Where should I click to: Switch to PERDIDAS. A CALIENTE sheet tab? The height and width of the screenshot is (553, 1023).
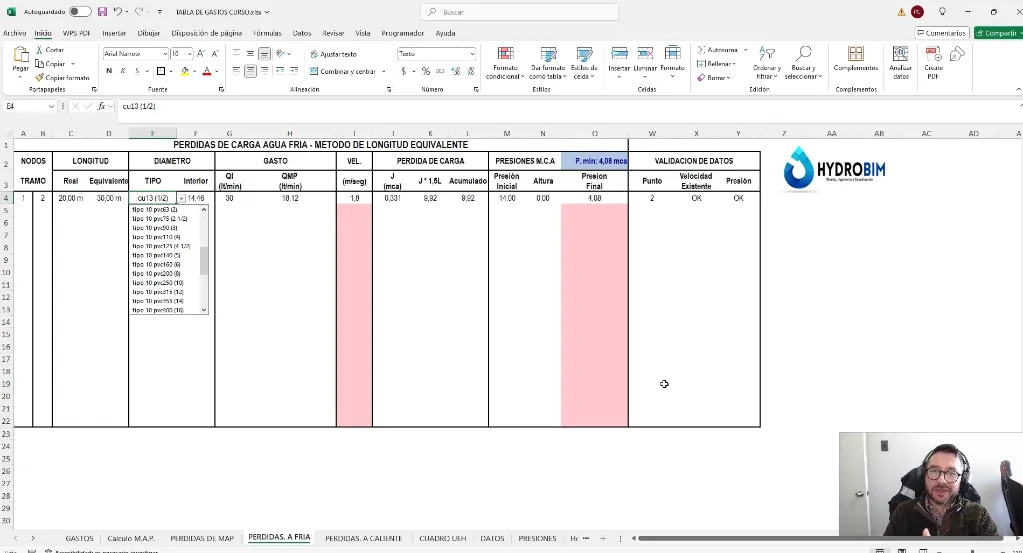click(363, 538)
